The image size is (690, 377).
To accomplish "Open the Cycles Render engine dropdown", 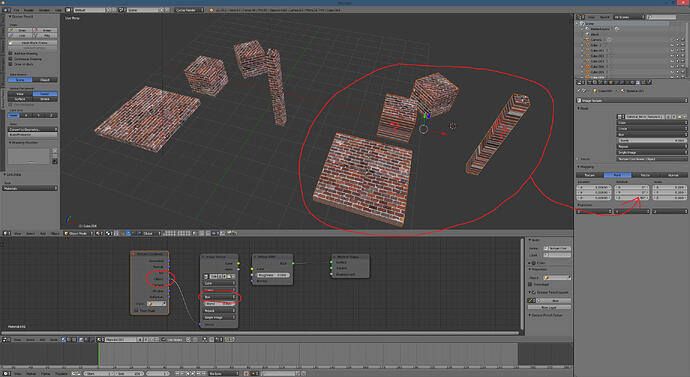I will [189, 10].
